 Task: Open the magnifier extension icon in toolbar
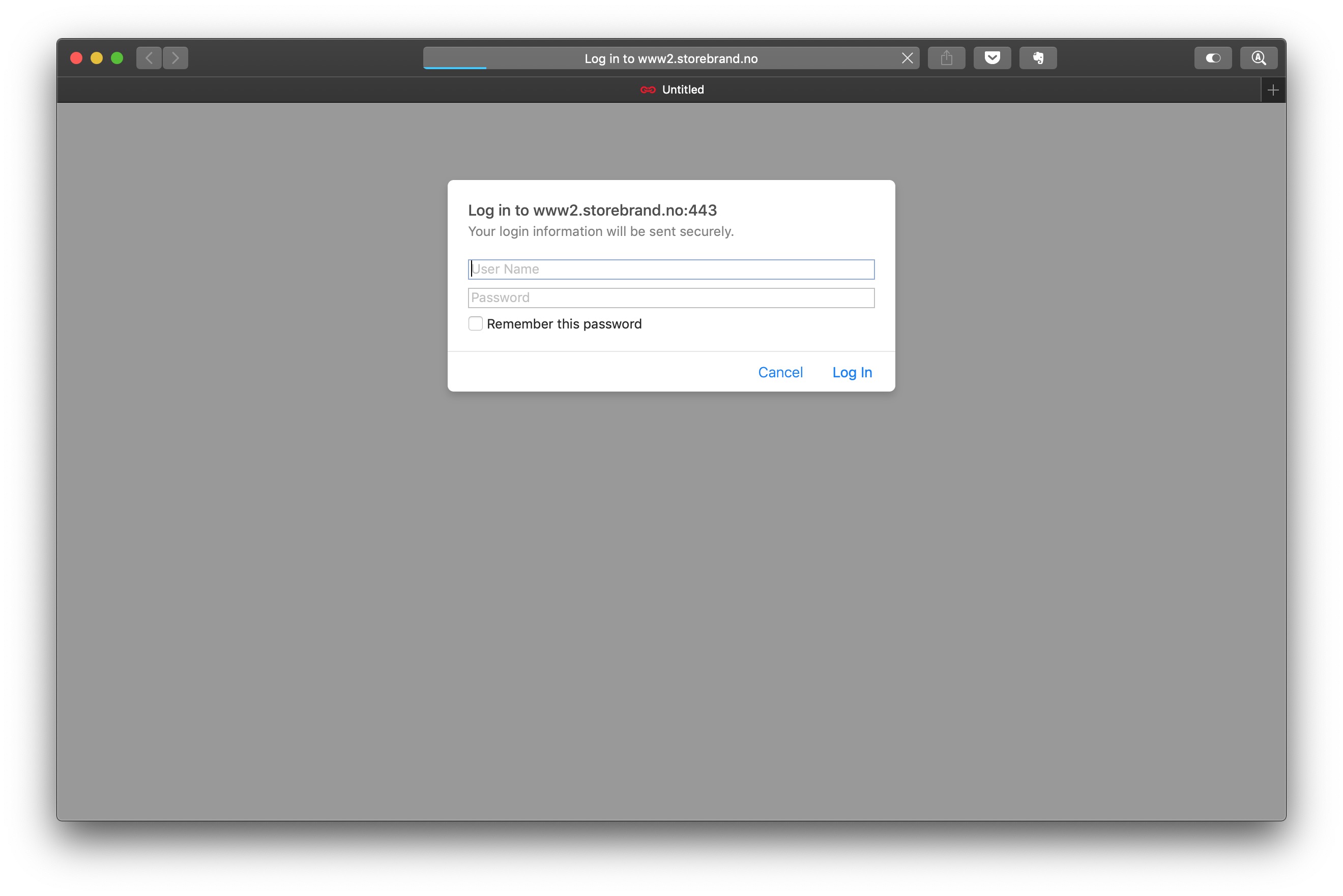pos(1259,57)
